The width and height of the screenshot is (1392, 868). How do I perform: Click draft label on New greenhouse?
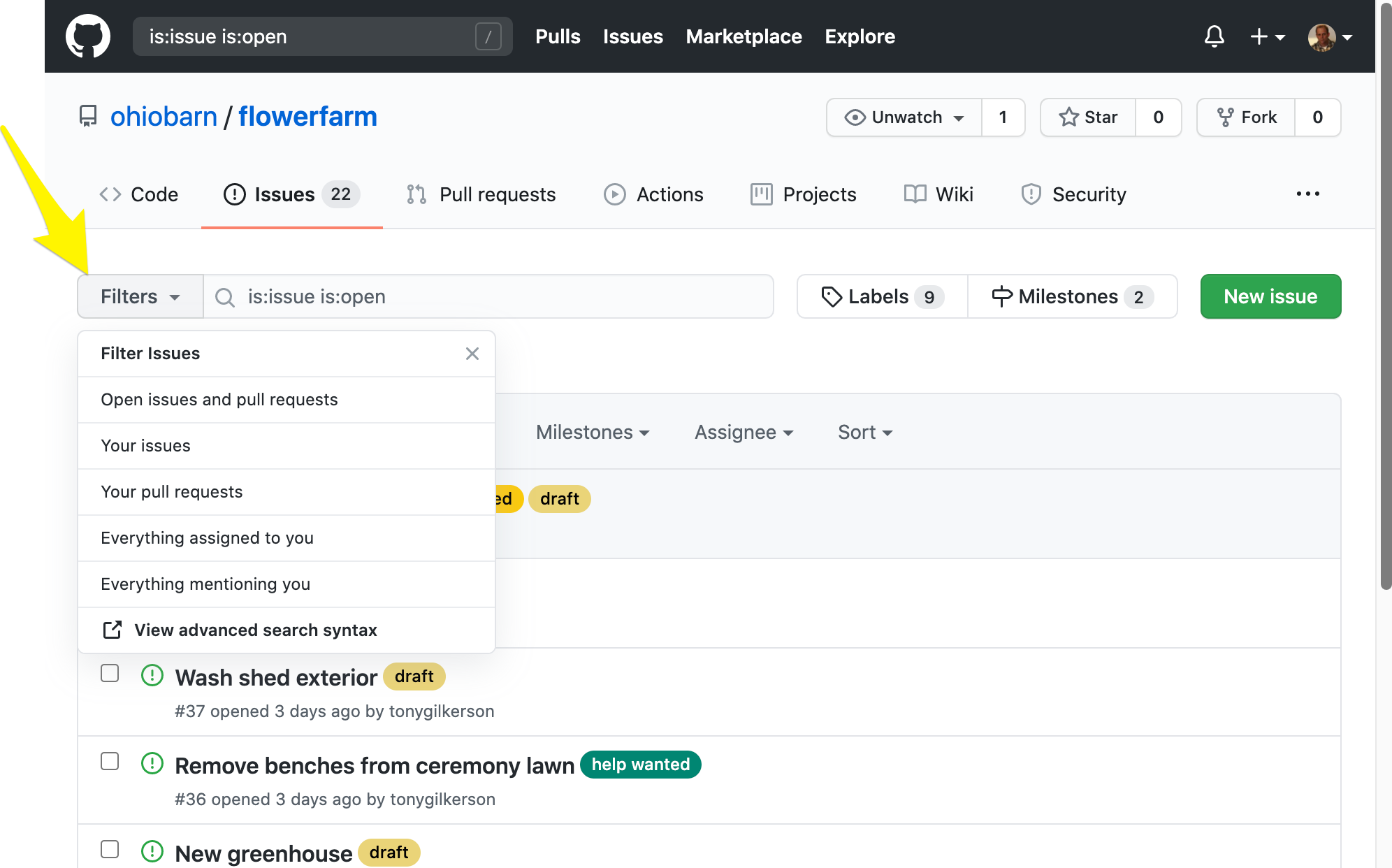click(389, 853)
